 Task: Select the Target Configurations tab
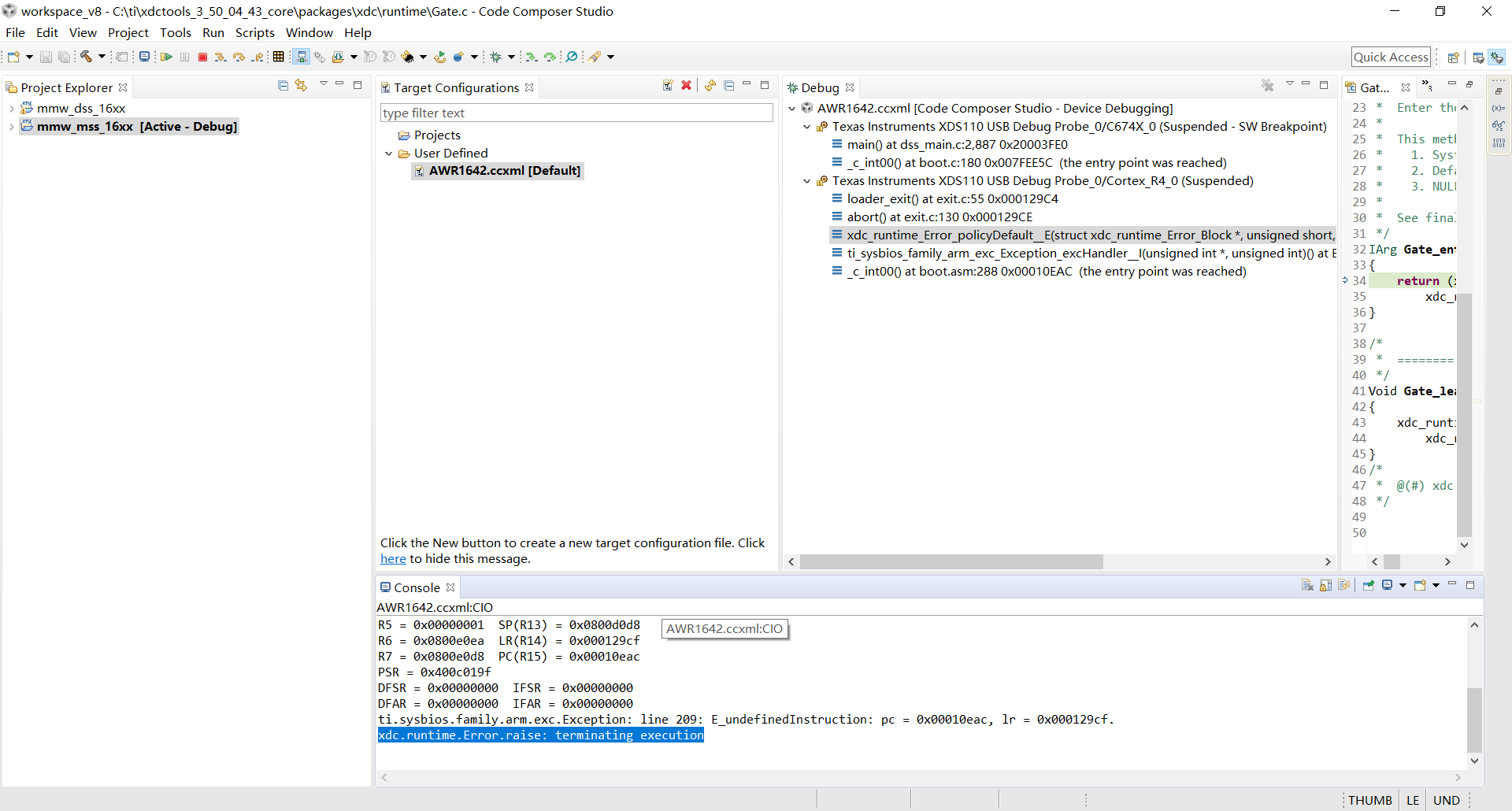457,87
